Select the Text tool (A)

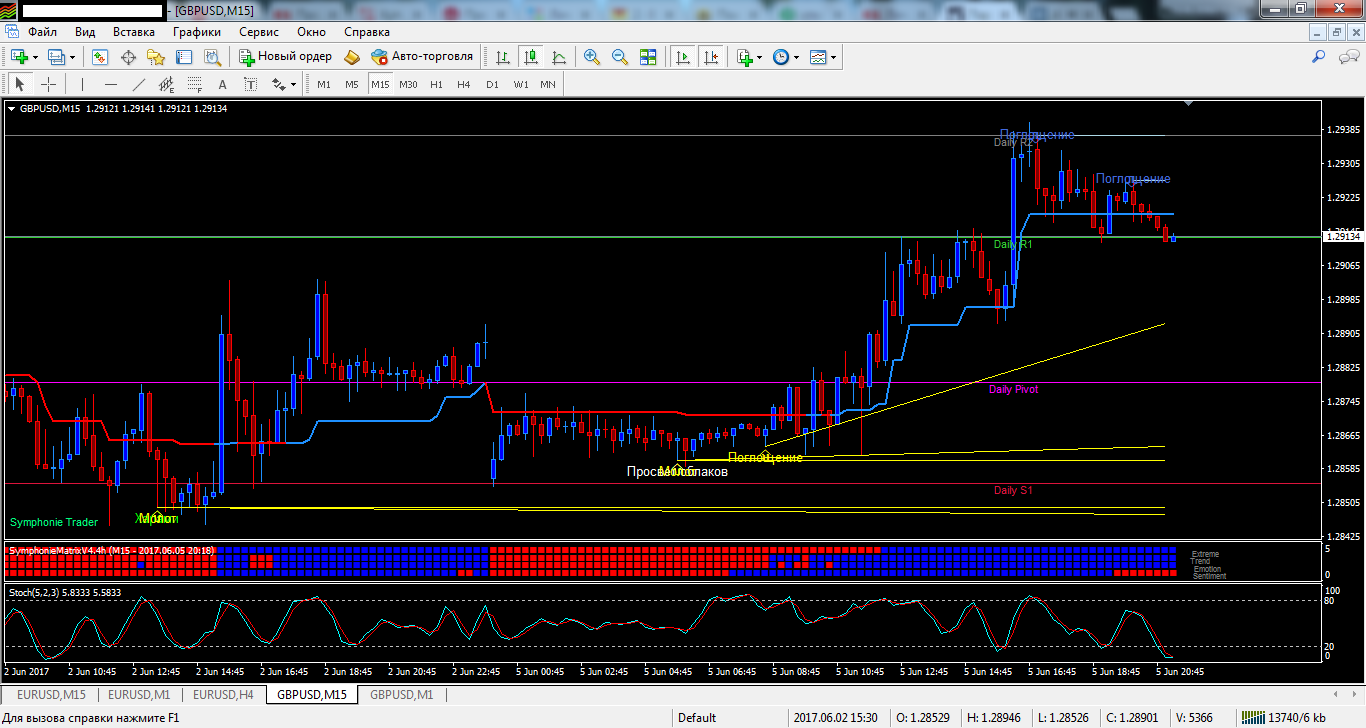(x=222, y=84)
